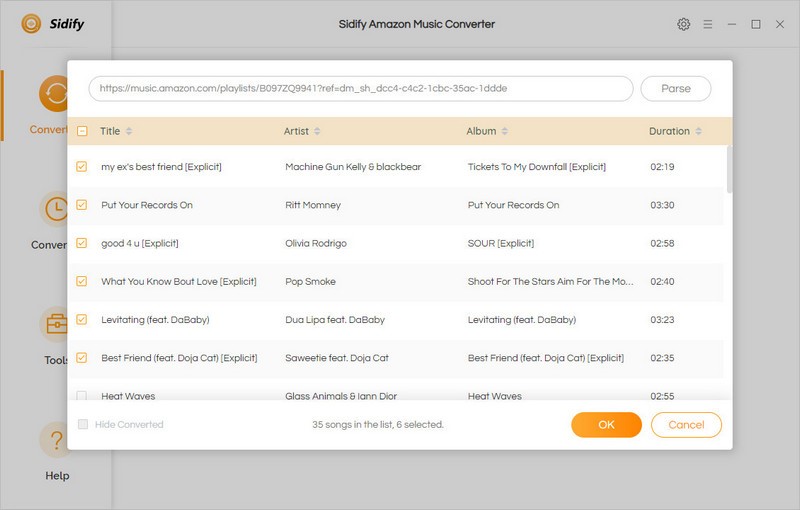Sort songs by Title column arrows
Screen dimensions: 800x510
pyautogui.click(x=129, y=131)
